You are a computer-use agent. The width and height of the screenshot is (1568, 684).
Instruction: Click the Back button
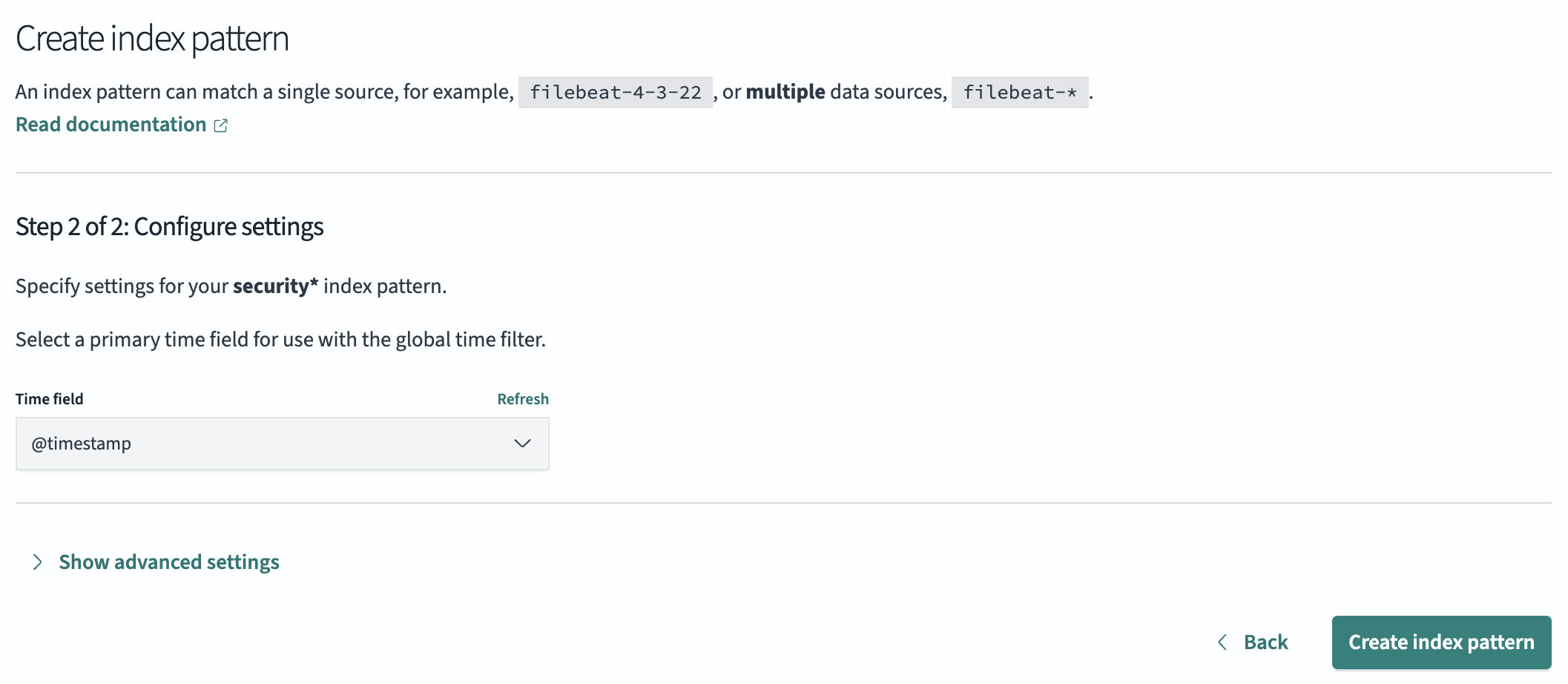coord(1265,642)
